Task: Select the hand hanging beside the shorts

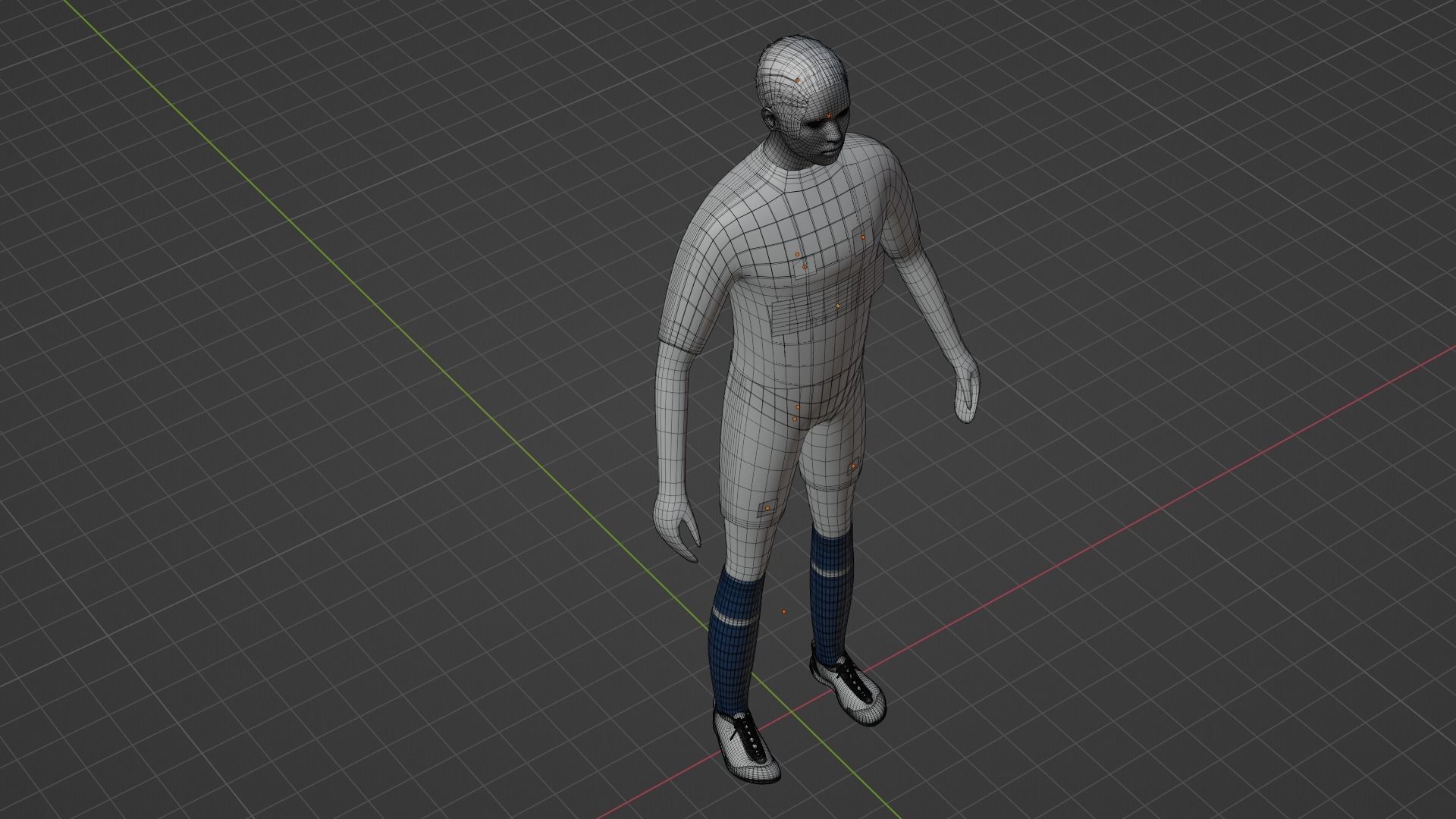Action: point(676,529)
